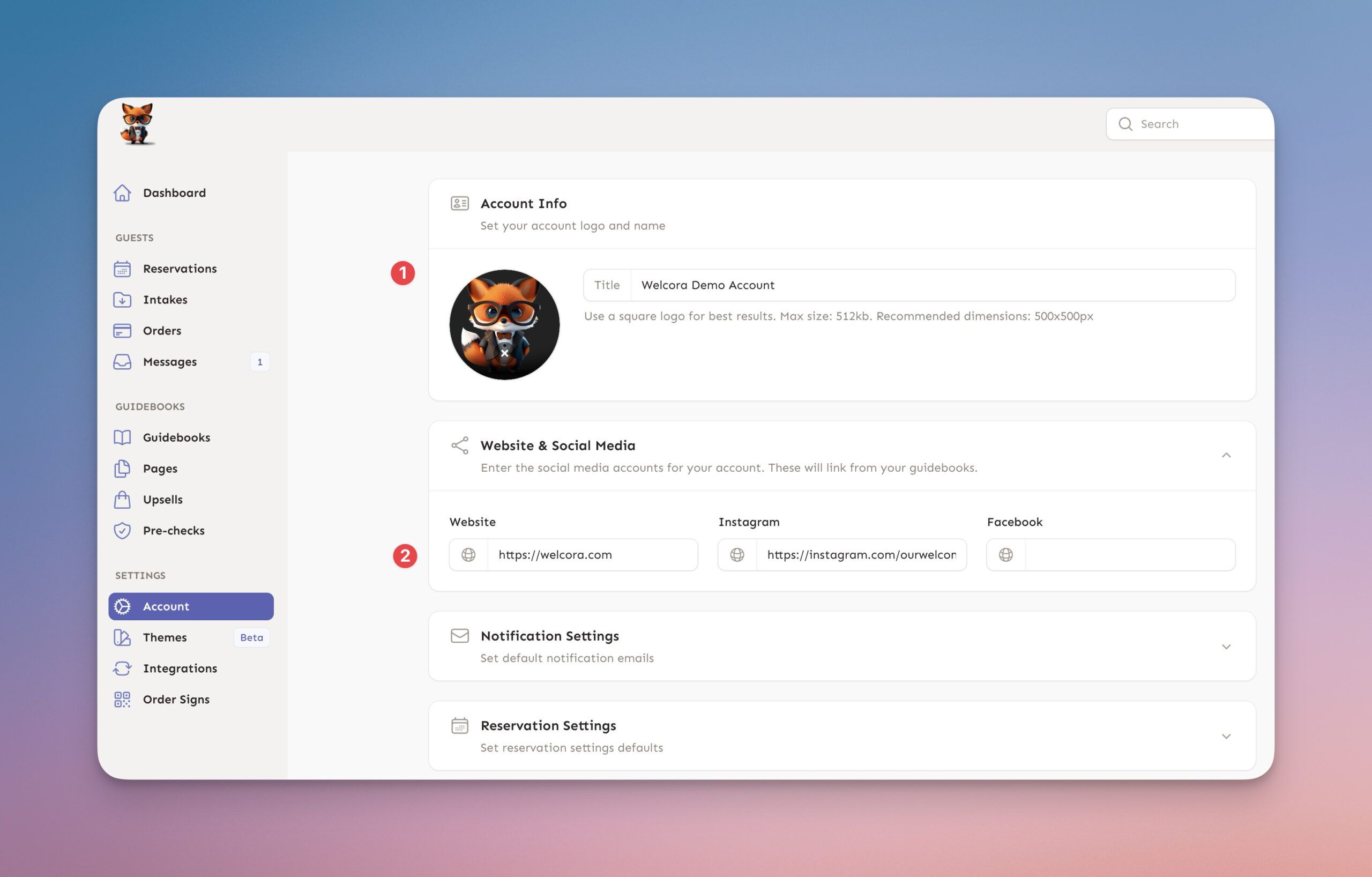Open the Guidebooks menu item

pos(176,437)
